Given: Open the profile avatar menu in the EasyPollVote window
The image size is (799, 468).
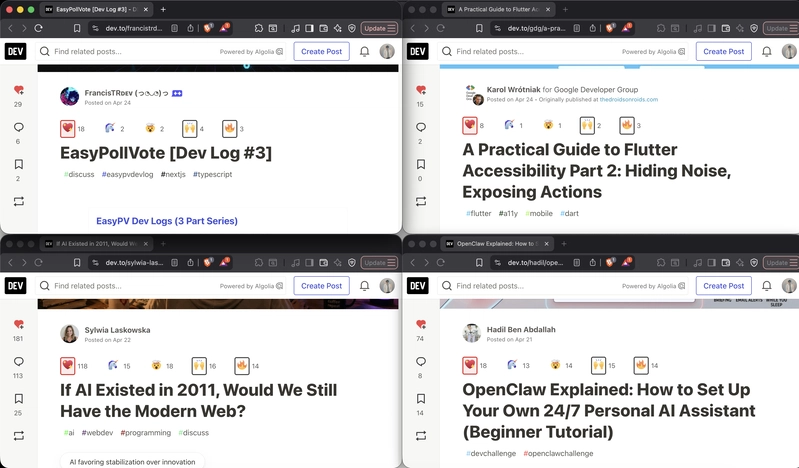Looking at the screenshot, I should pyautogui.click(x=387, y=51).
